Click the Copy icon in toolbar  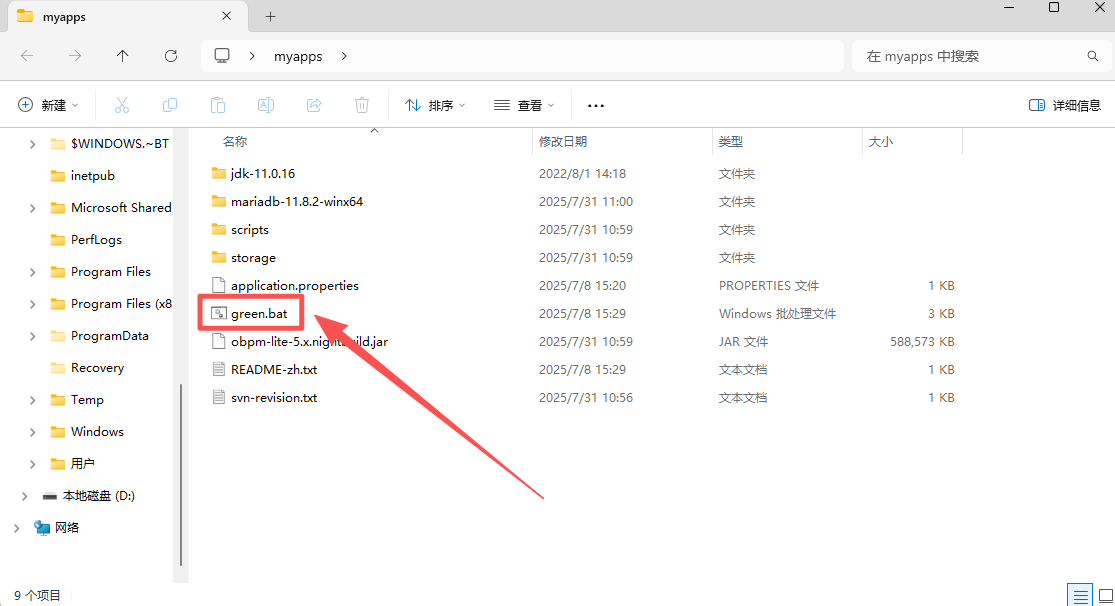click(x=170, y=105)
